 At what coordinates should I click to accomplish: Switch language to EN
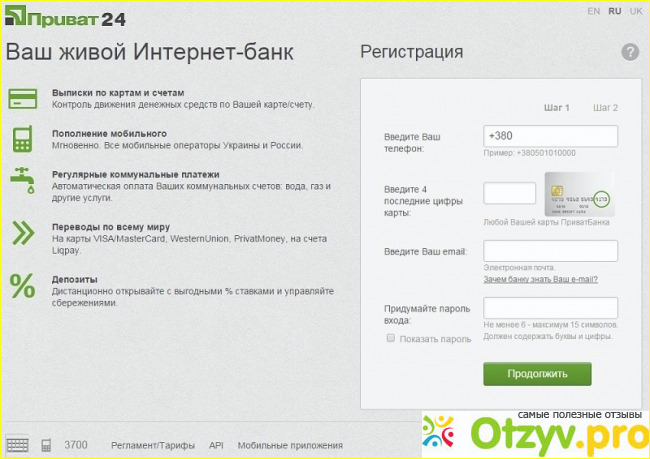click(x=593, y=11)
